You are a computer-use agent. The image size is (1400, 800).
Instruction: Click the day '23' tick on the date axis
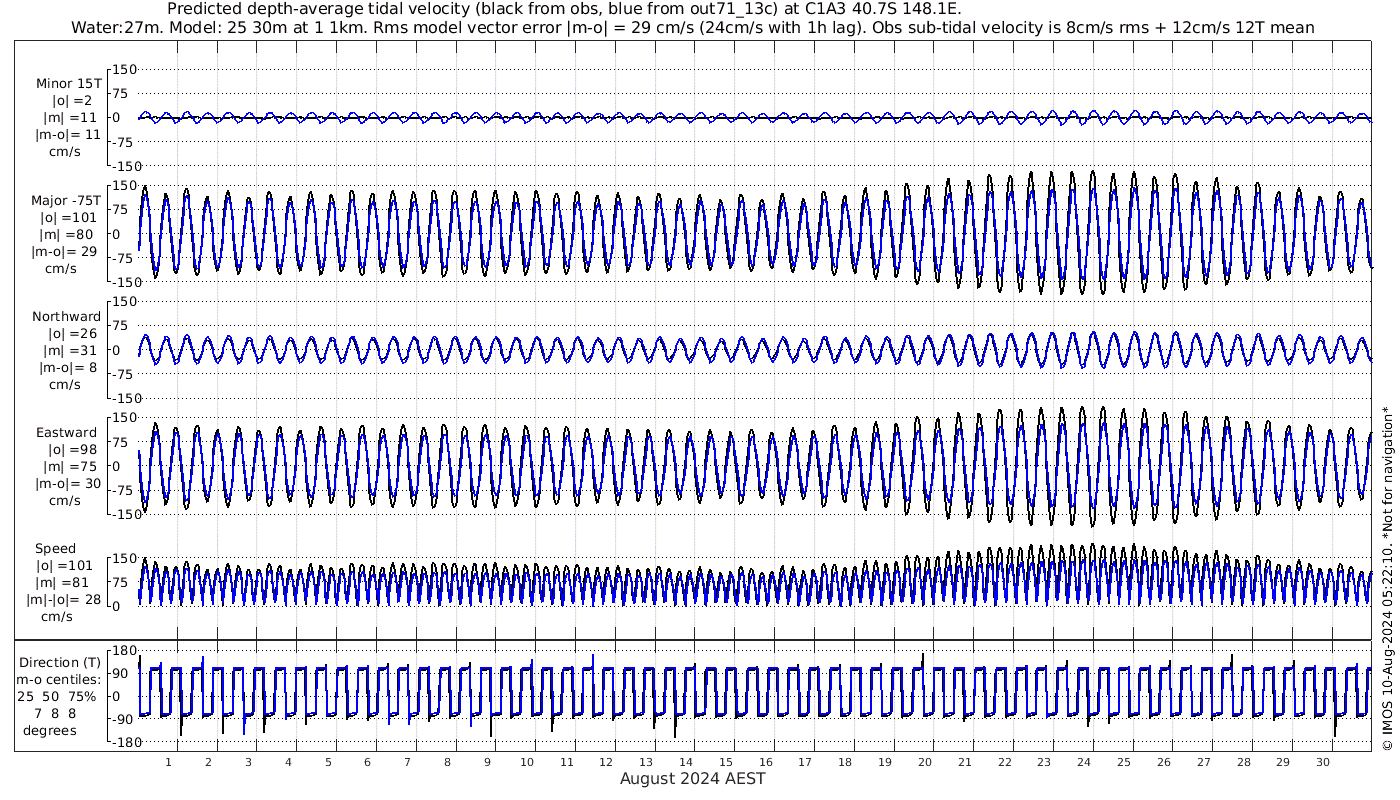1044,762
